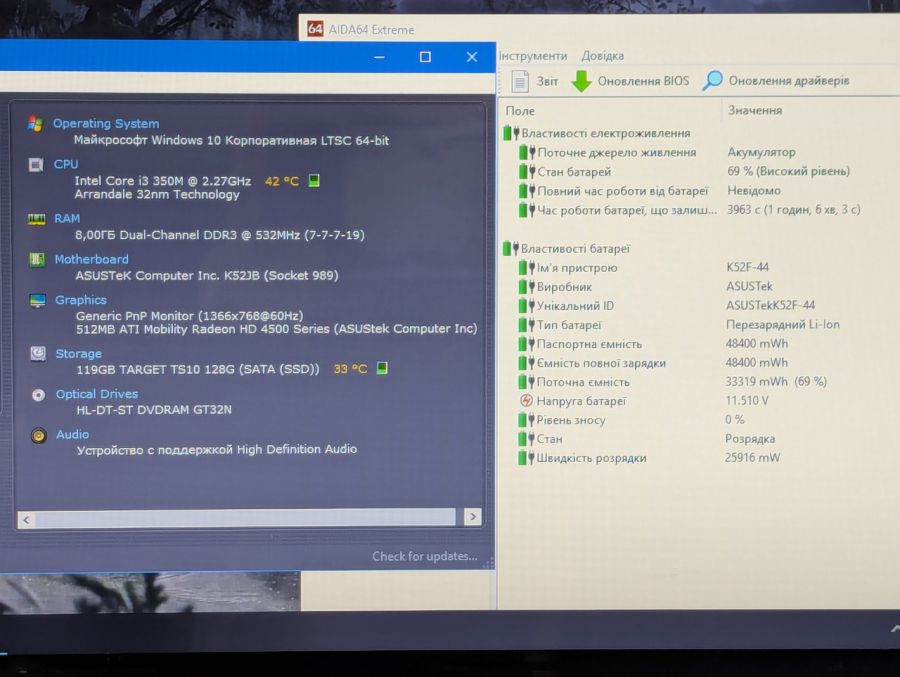Screen dimensions: 900x677
Task: Open the Audio section link
Action: [x=72, y=435]
